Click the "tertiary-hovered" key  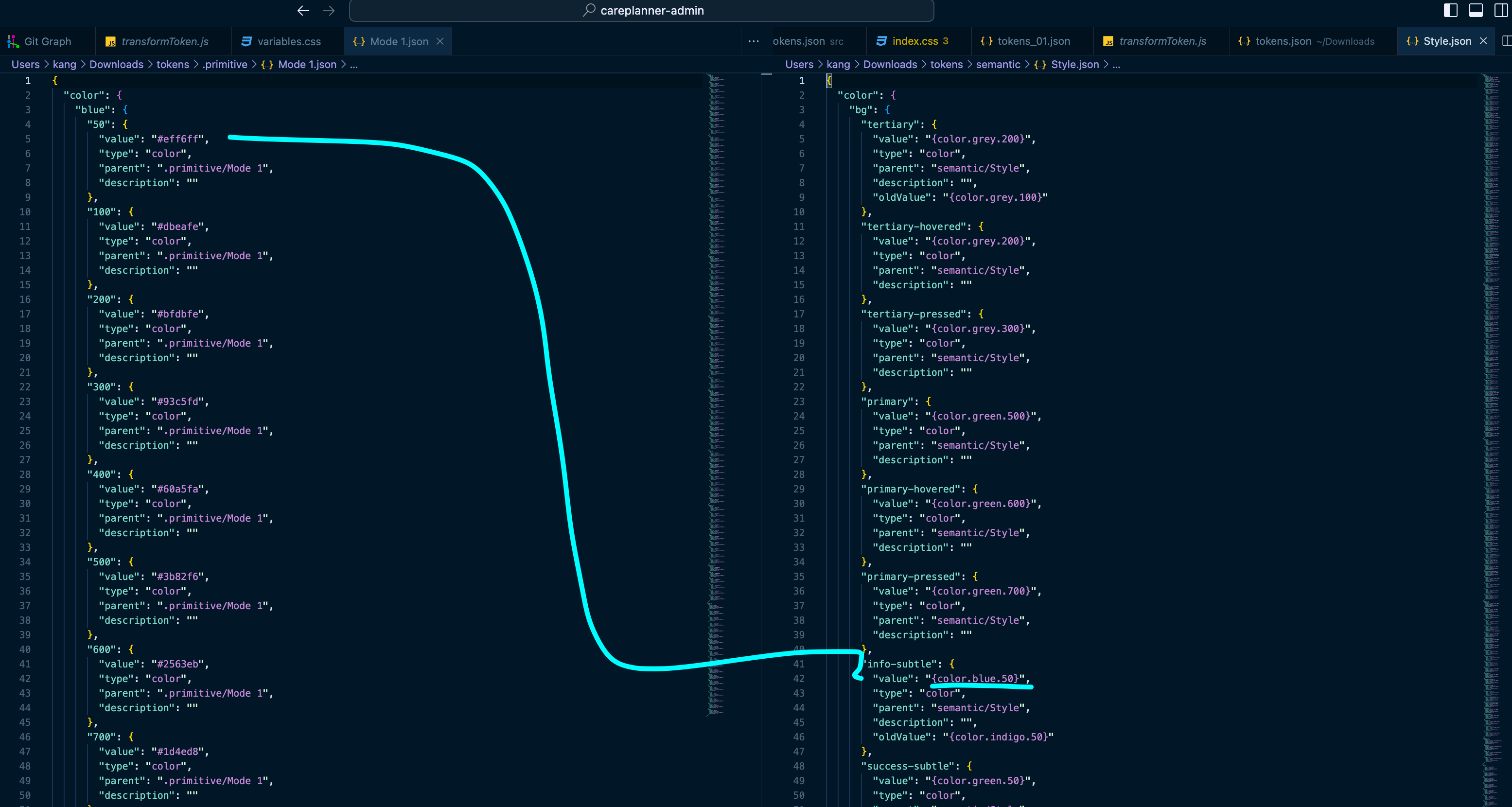click(914, 227)
